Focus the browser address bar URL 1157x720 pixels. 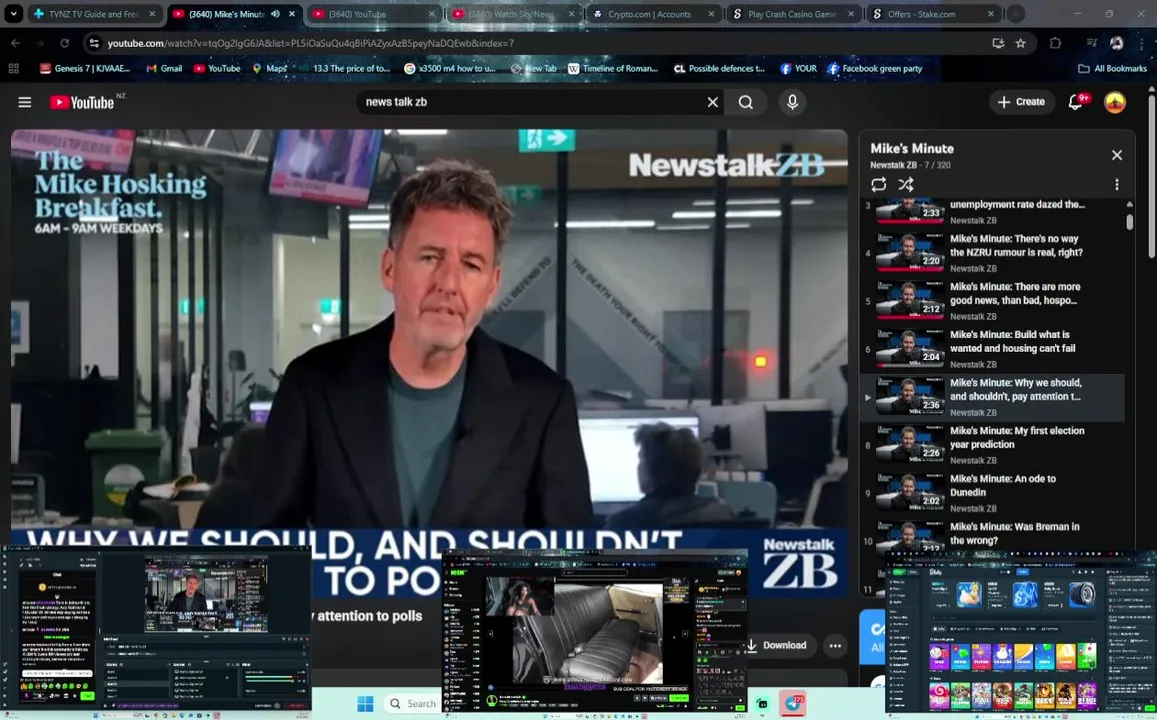pos(311,44)
